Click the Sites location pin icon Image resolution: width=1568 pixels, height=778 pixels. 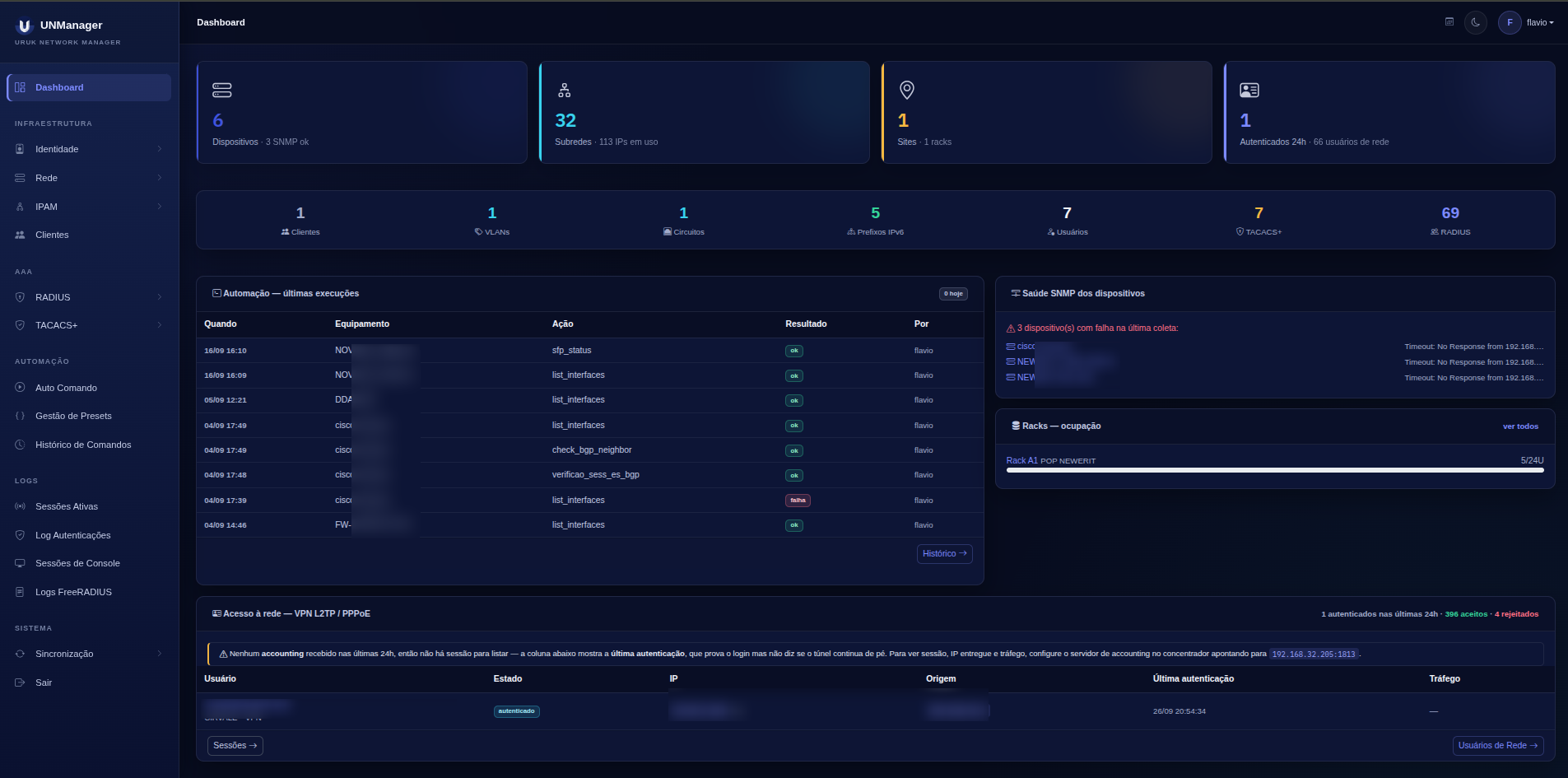click(907, 90)
